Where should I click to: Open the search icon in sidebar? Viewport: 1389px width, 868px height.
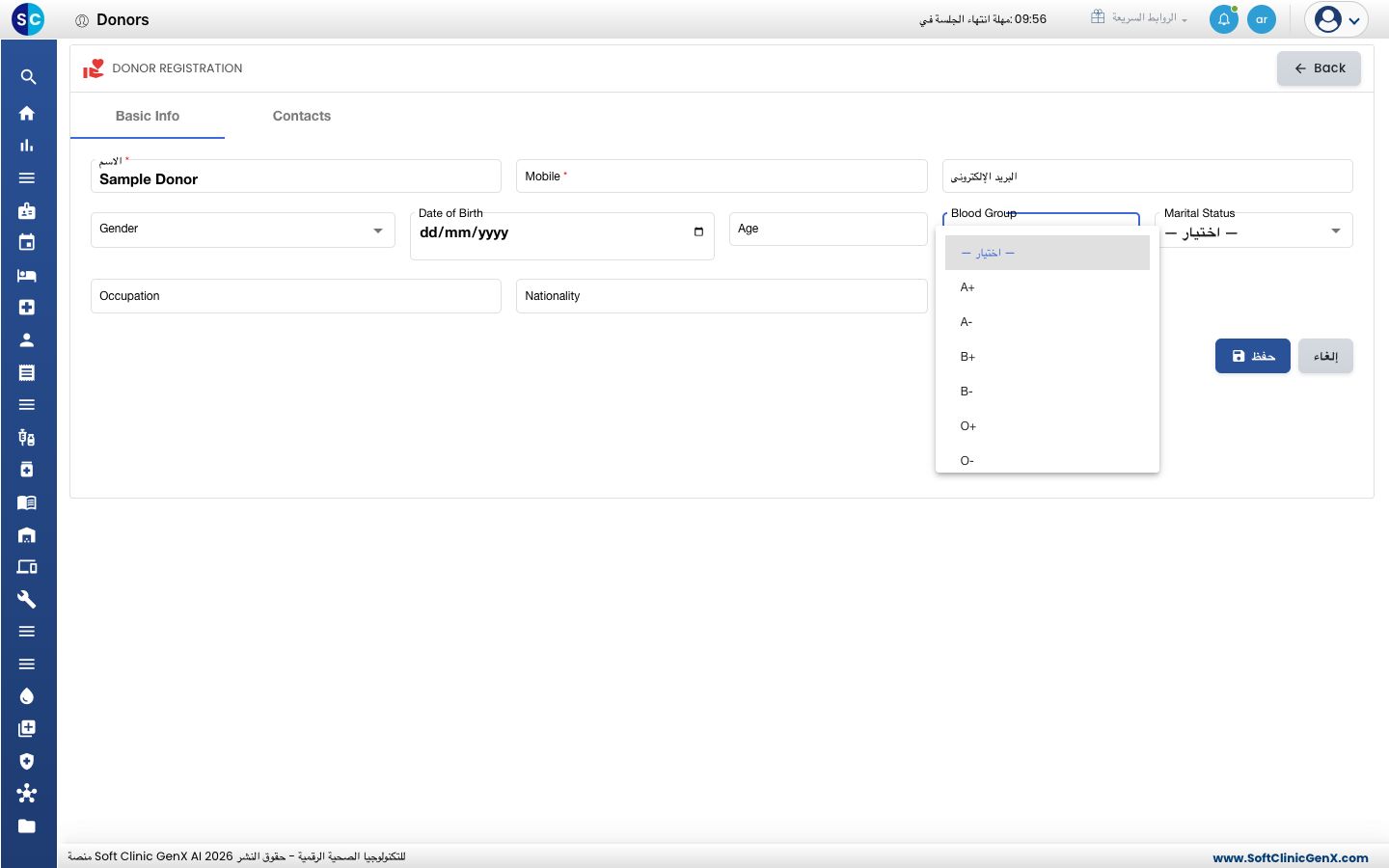[x=28, y=77]
